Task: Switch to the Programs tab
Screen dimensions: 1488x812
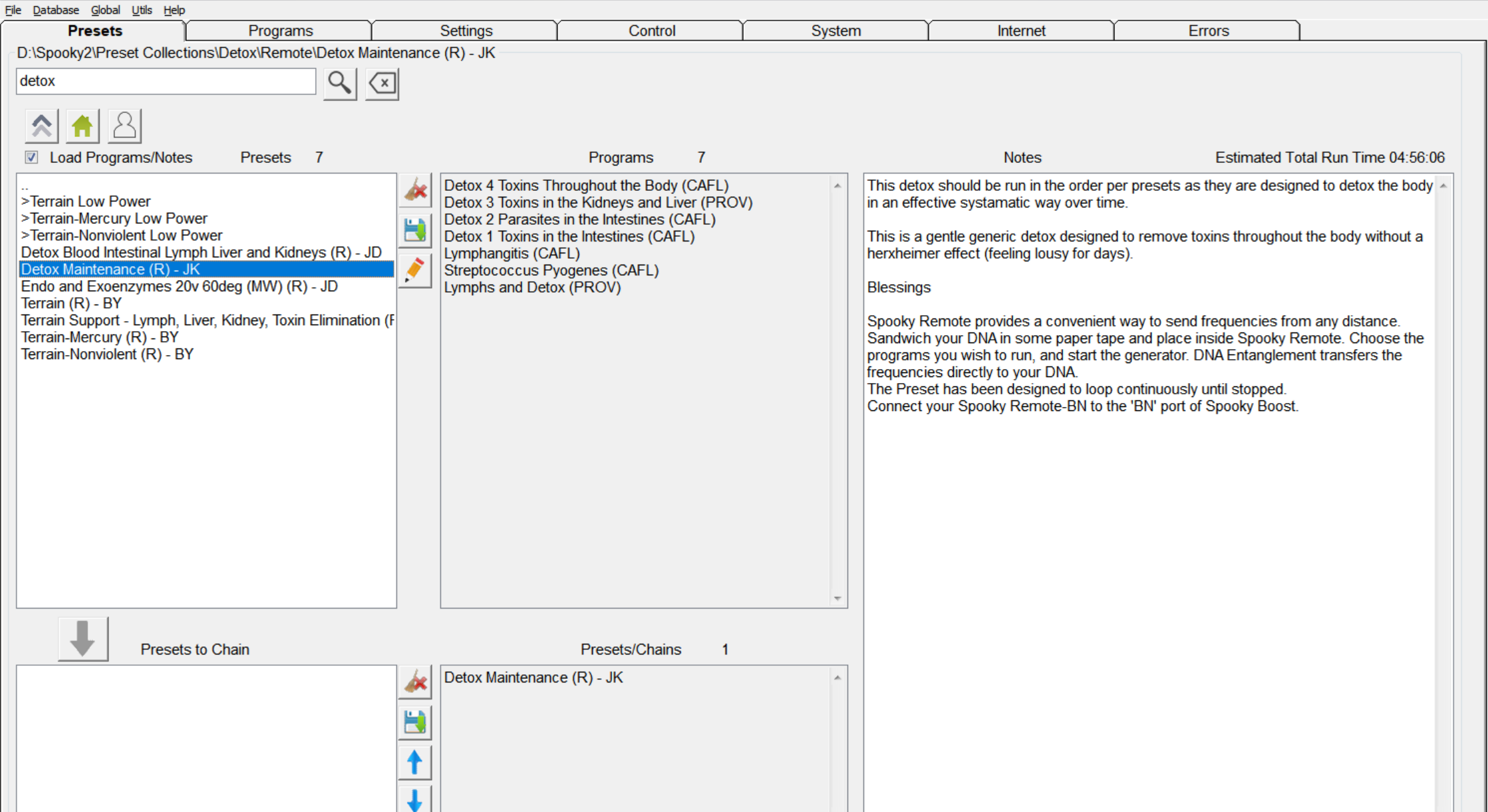Action: tap(280, 31)
